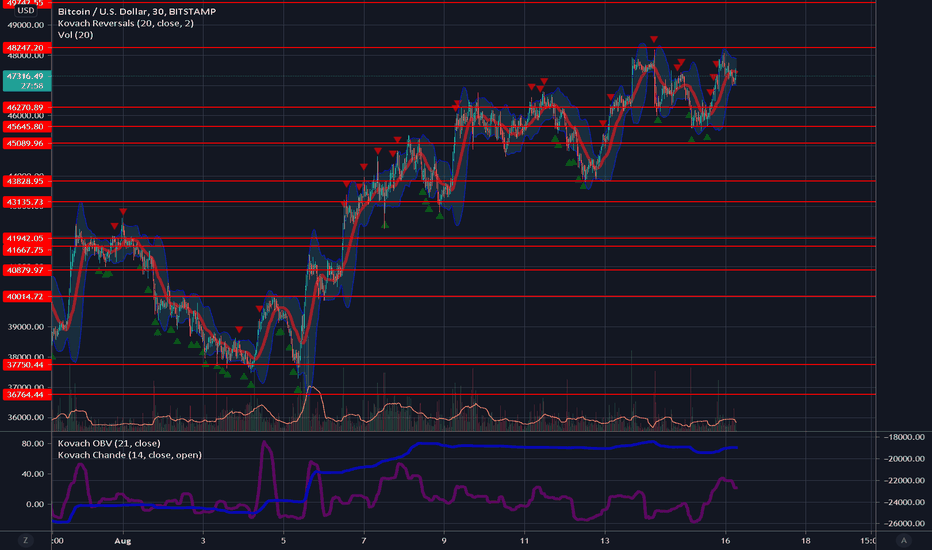Open the Bitcoin / U.S. Dollar symbol title
932x550 pixels.
tap(137, 12)
